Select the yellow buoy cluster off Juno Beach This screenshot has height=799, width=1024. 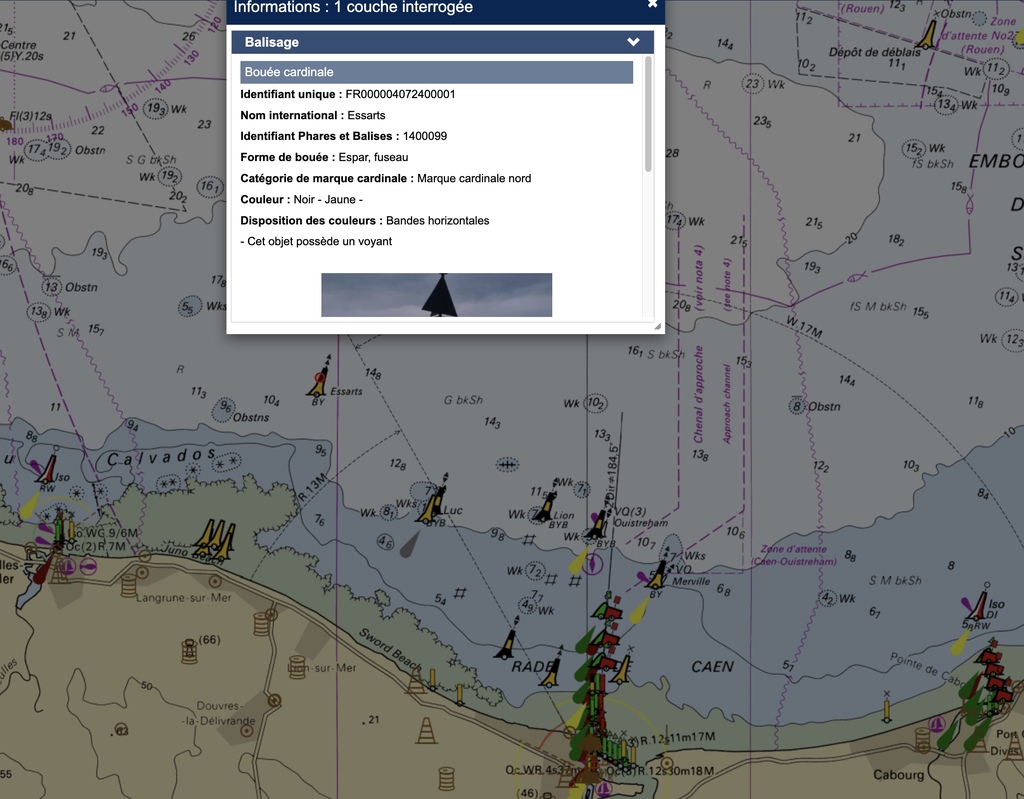coord(214,538)
